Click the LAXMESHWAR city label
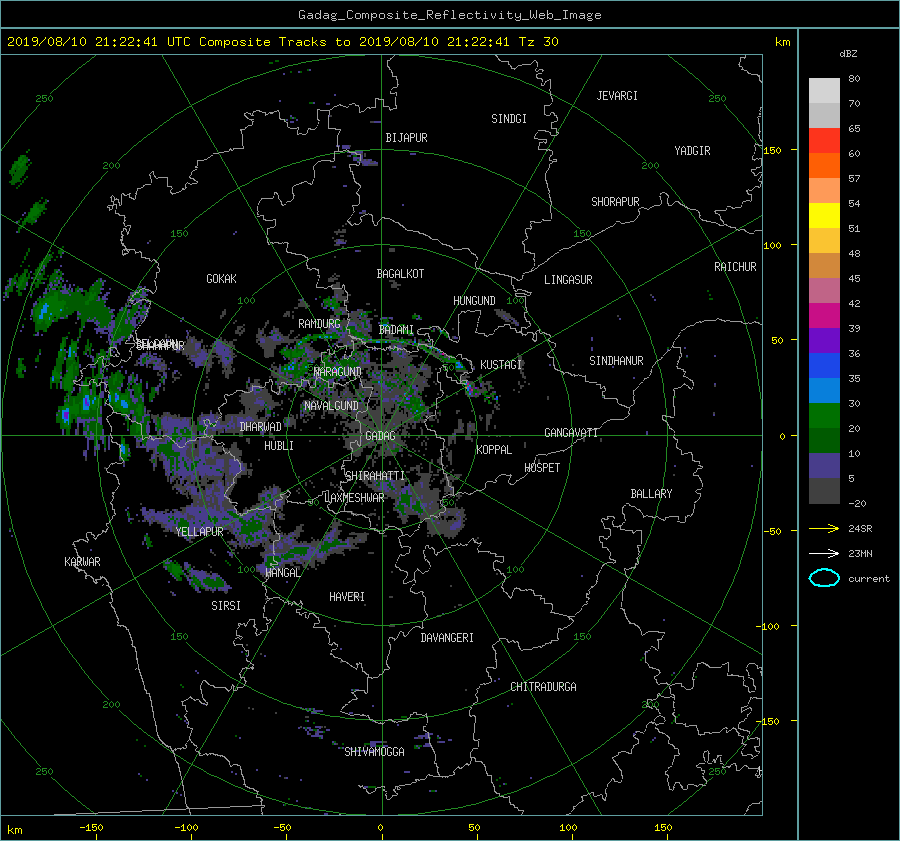This screenshot has height=841, width=900. [x=354, y=498]
